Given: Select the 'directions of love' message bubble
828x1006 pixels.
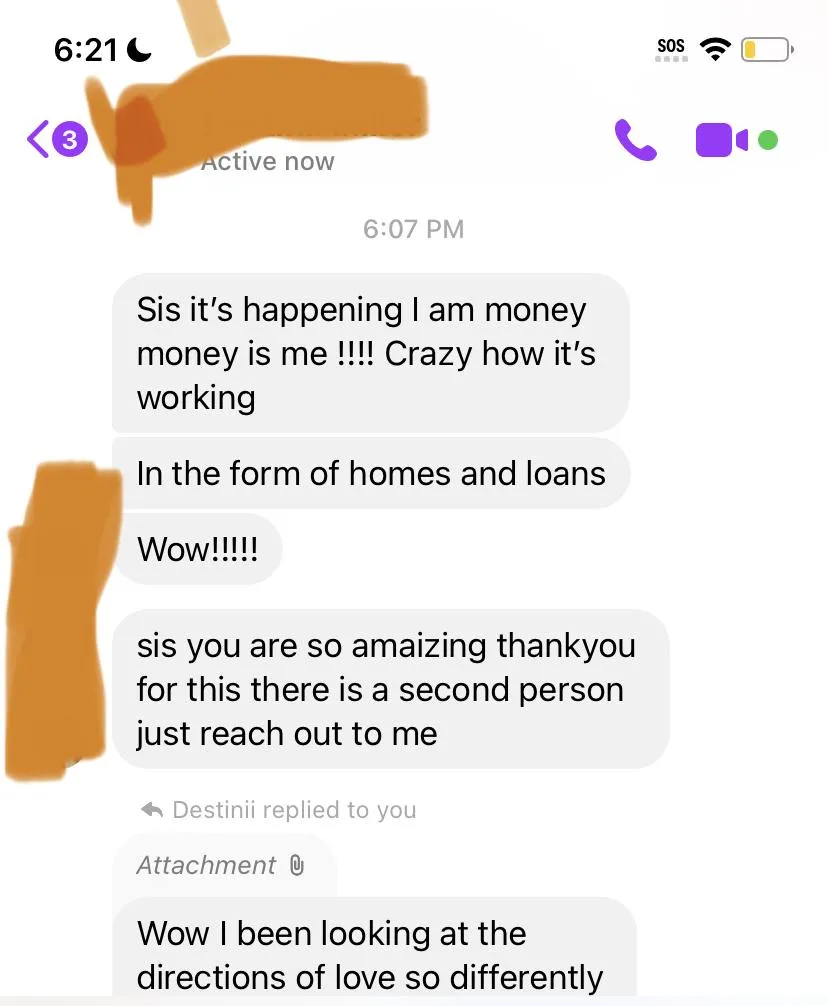Looking at the screenshot, I should 375,952.
